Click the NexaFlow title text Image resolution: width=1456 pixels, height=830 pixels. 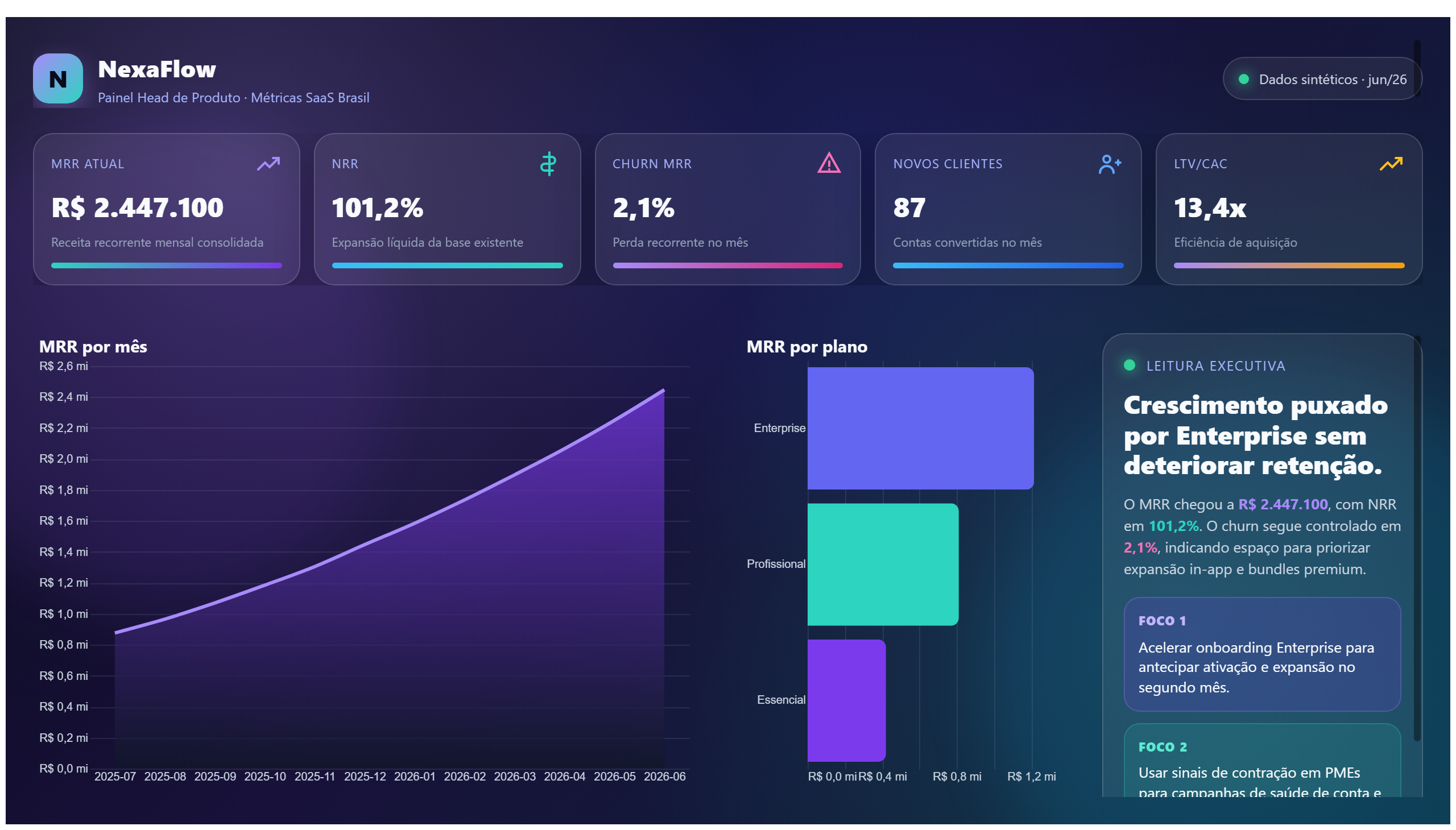pos(157,69)
